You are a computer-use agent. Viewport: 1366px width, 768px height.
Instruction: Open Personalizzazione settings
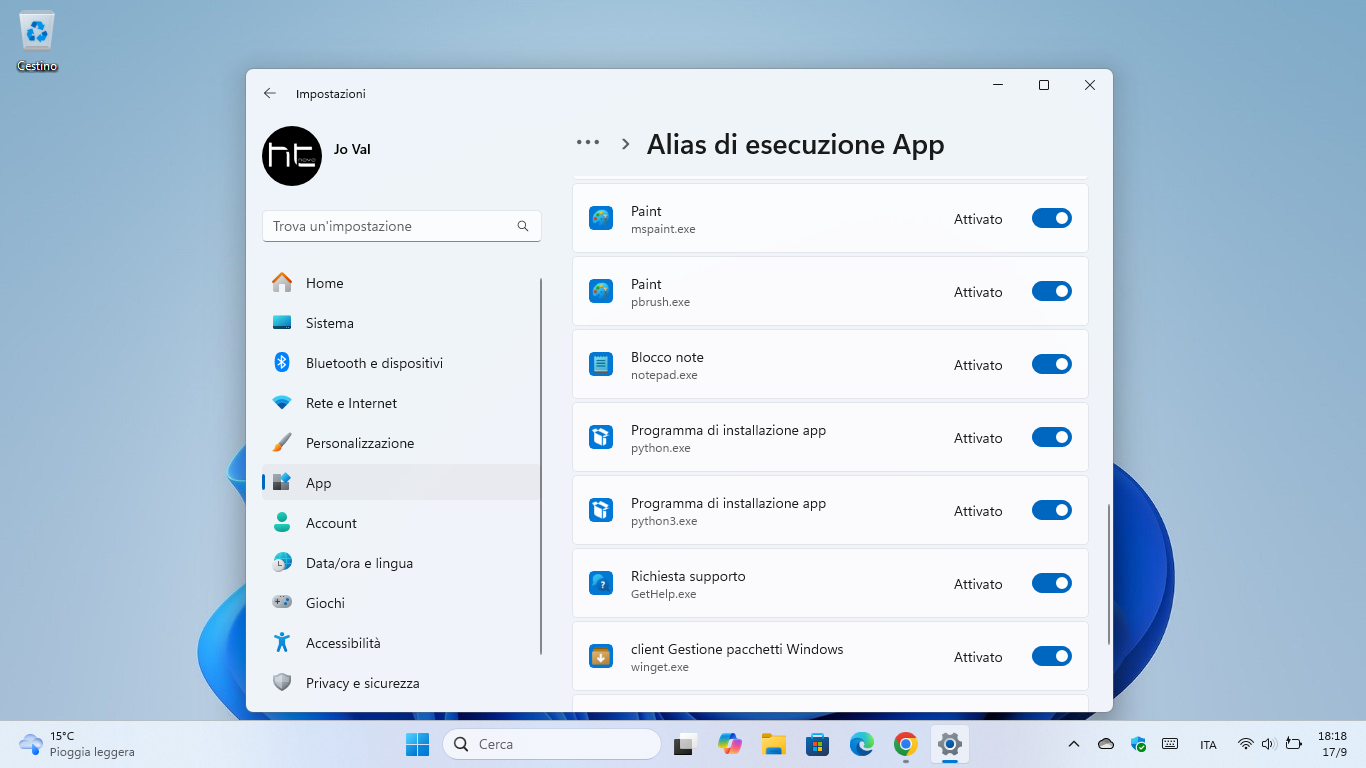(401, 443)
